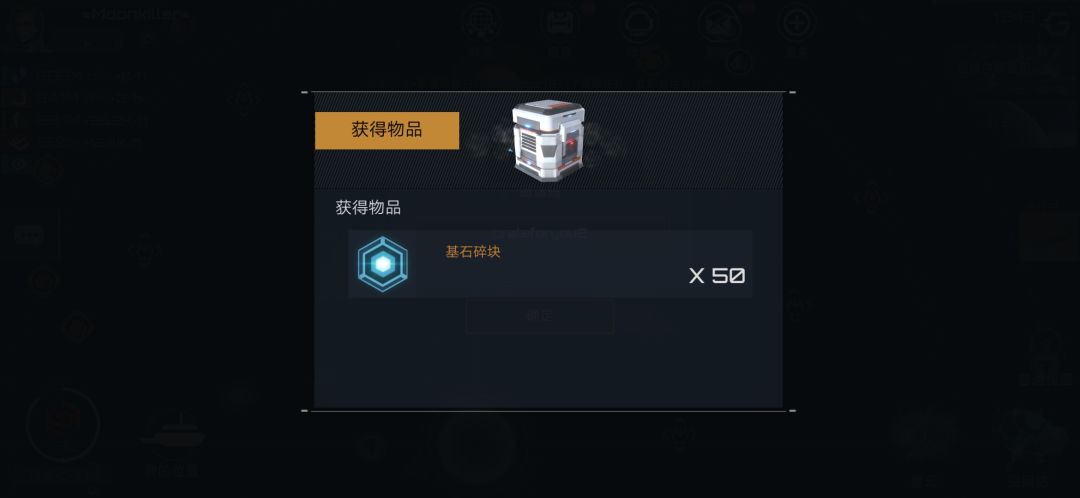Click the X 50 quantity text
This screenshot has height=498, width=1080.
(717, 276)
